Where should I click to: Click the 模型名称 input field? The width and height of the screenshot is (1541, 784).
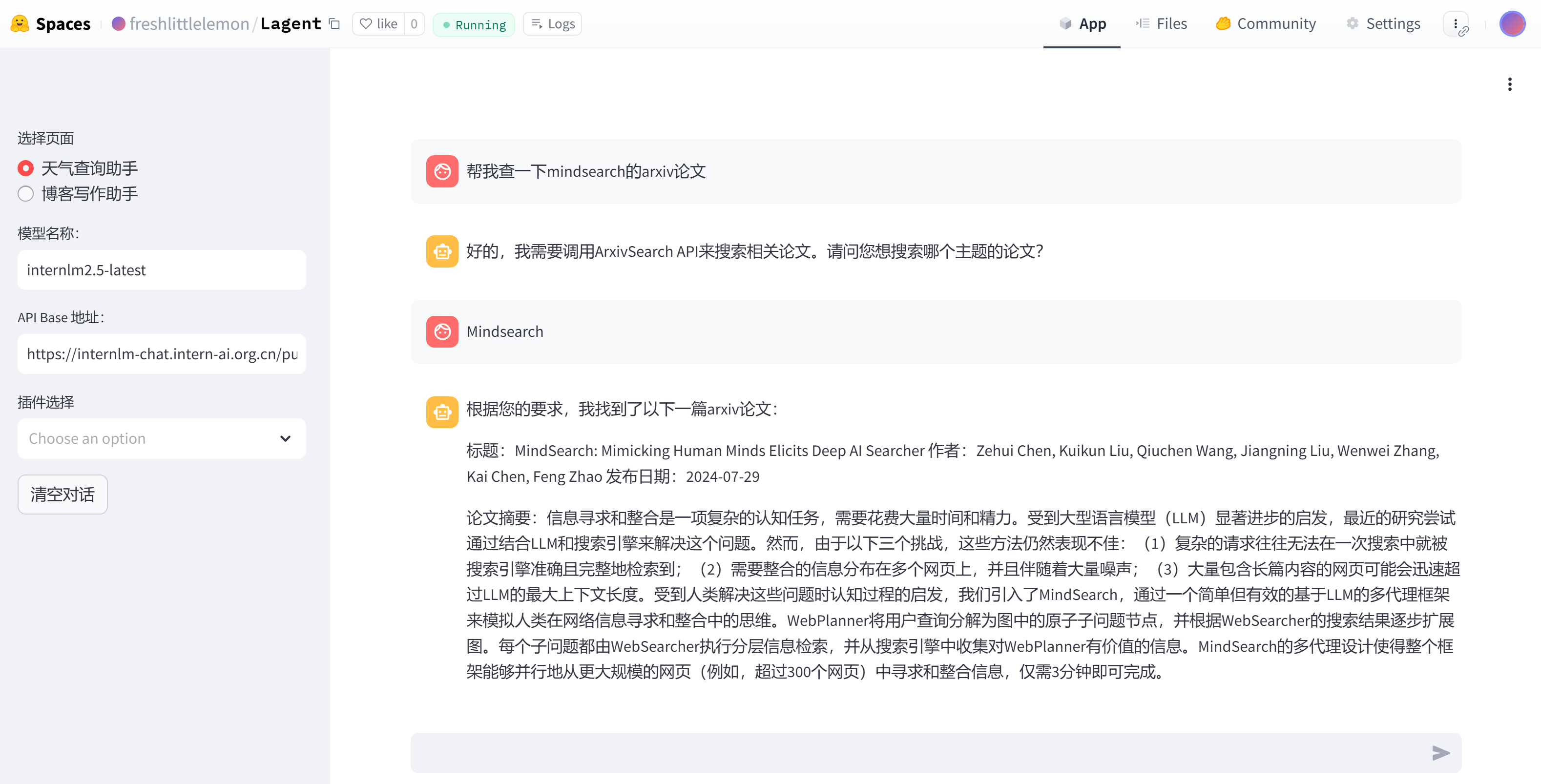162,269
